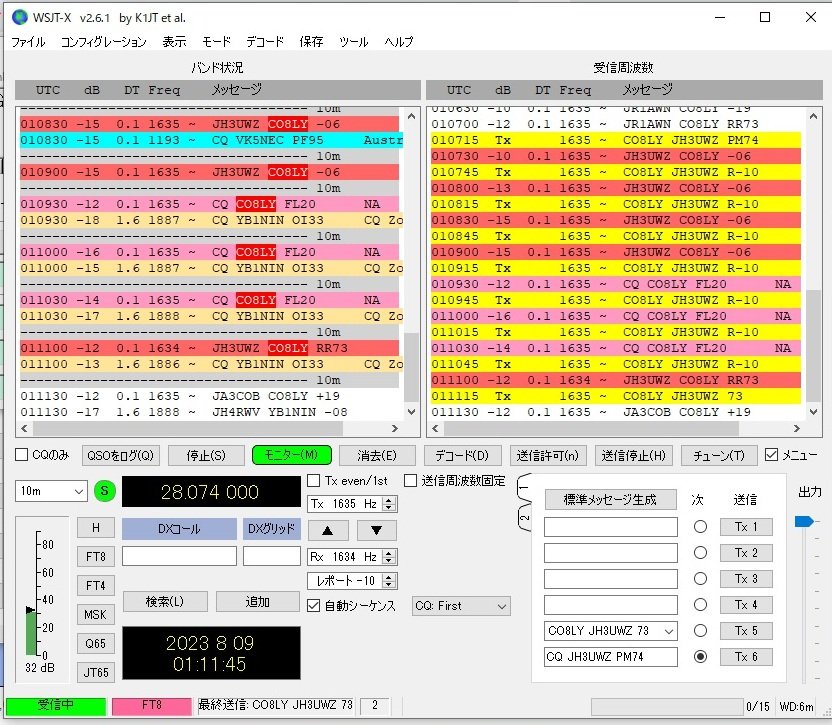Open the ファイル menu

[x=28, y=41]
